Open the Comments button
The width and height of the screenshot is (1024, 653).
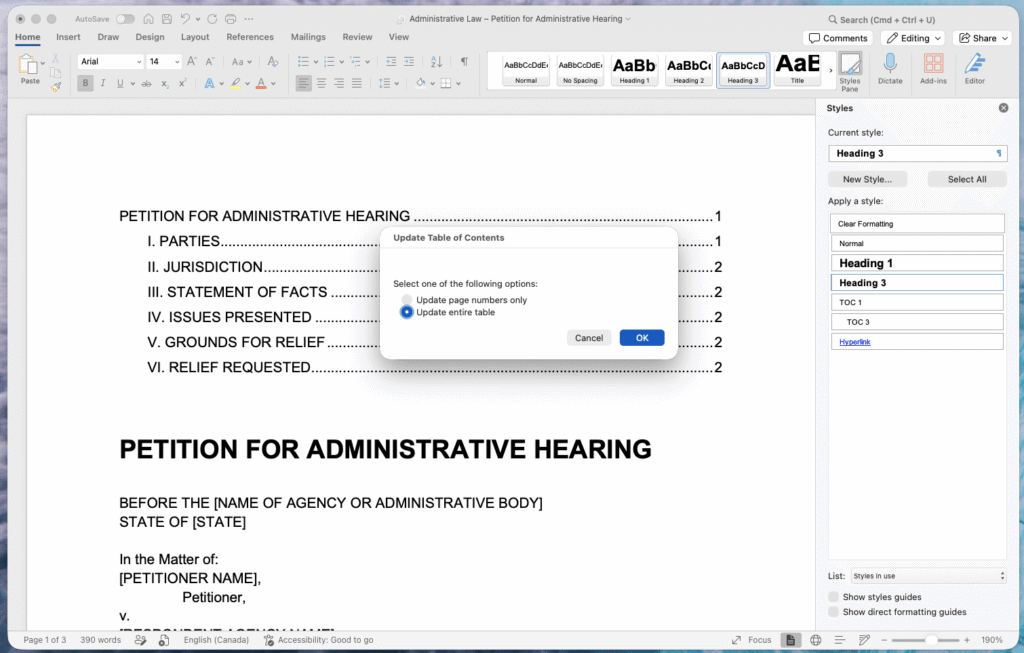839,38
